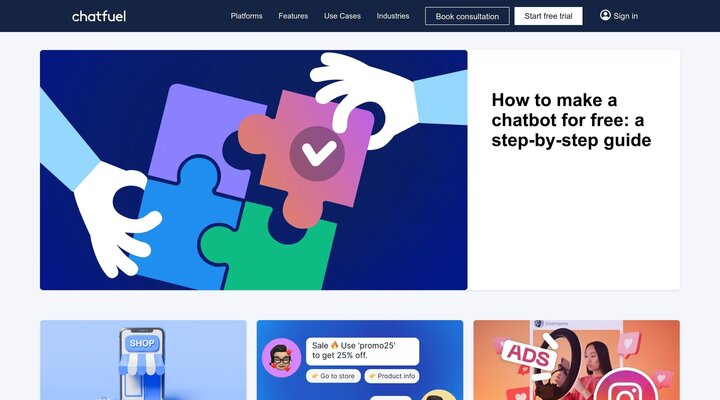Open the SHOP phone storefront article thumbnail

coord(143,360)
